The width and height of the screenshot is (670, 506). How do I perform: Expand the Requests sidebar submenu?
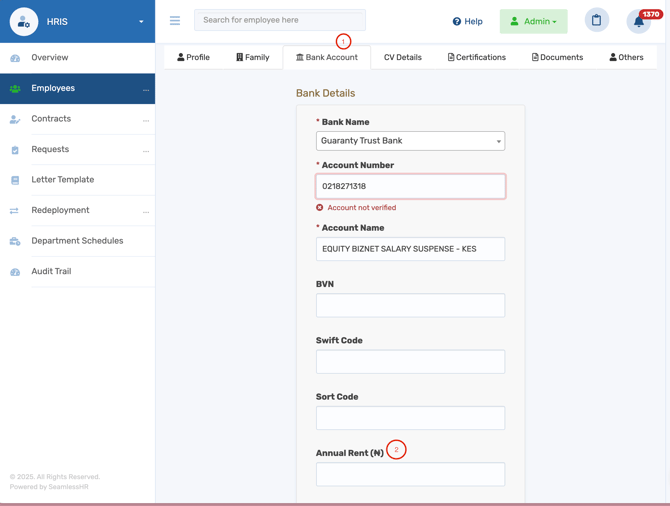coord(146,151)
